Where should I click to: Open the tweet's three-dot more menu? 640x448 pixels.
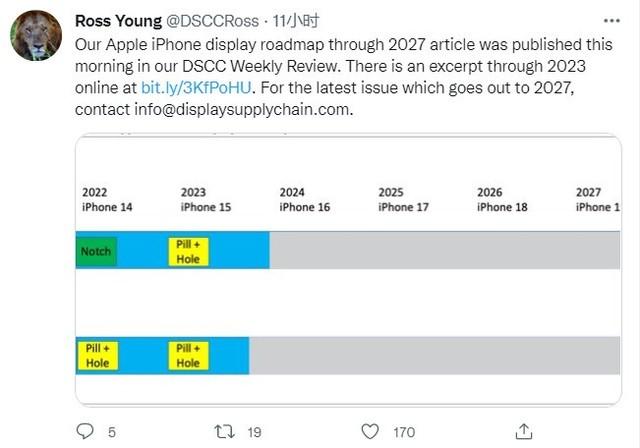tap(611, 21)
